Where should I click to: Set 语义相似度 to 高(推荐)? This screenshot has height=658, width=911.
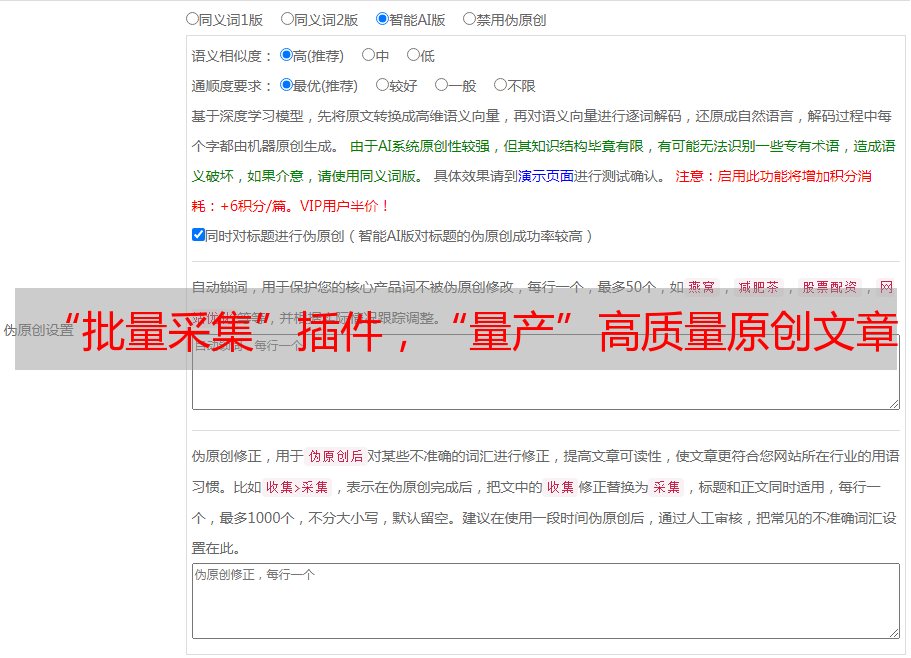[286, 55]
